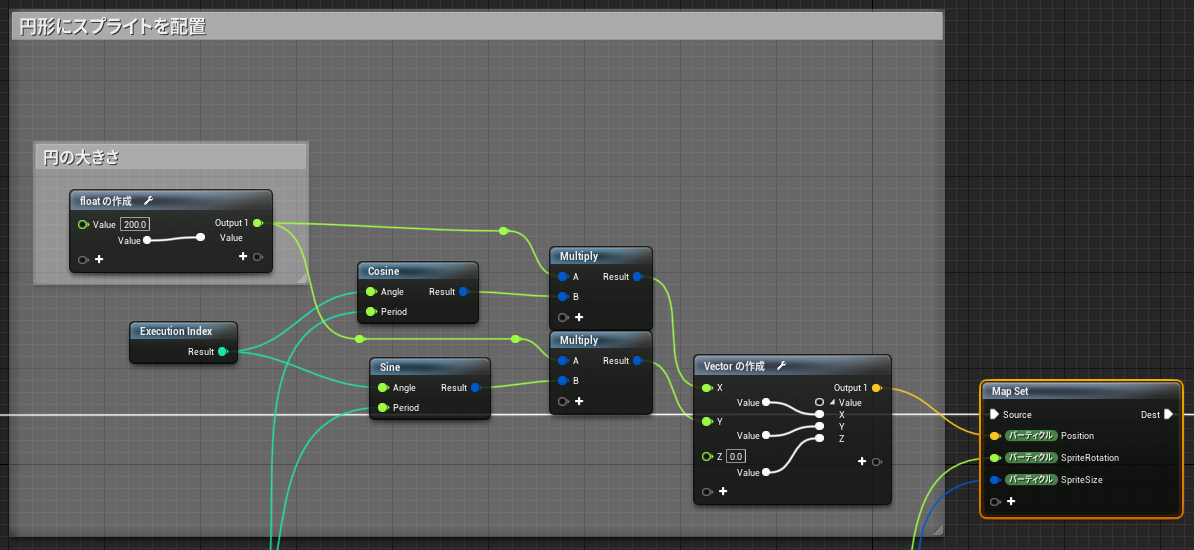Viewport: 1194px width, 550px height.
Task: Click pin B on the upper Multiply node
Action: tap(563, 296)
